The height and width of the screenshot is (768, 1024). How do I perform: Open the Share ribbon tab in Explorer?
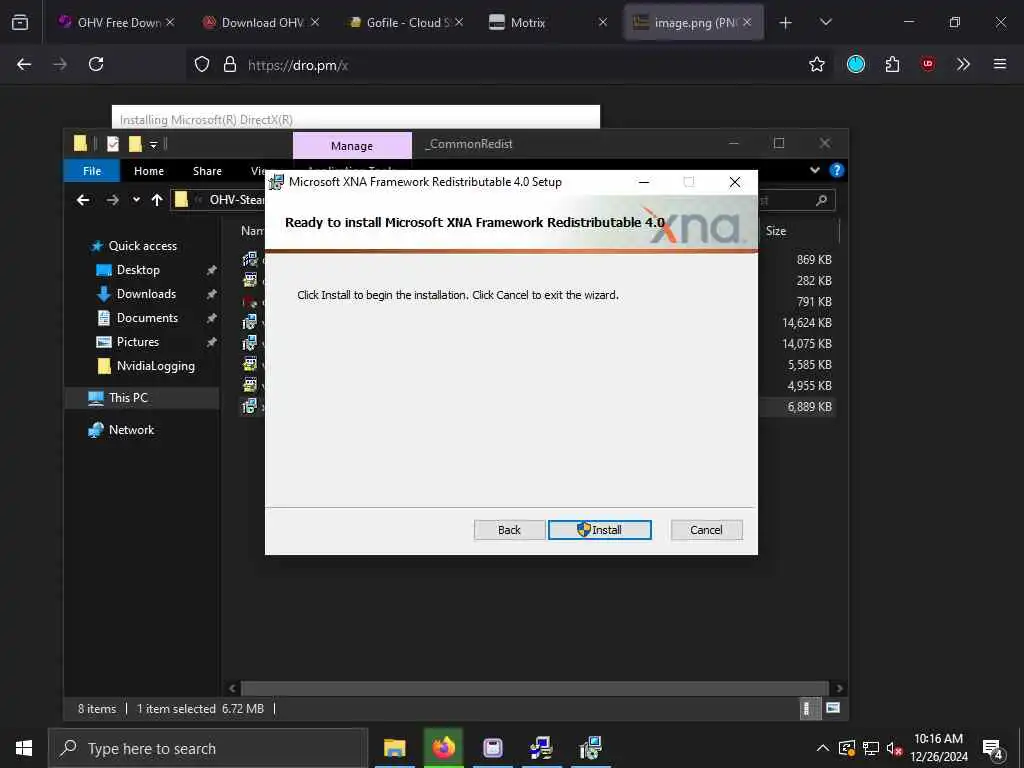pyautogui.click(x=207, y=170)
